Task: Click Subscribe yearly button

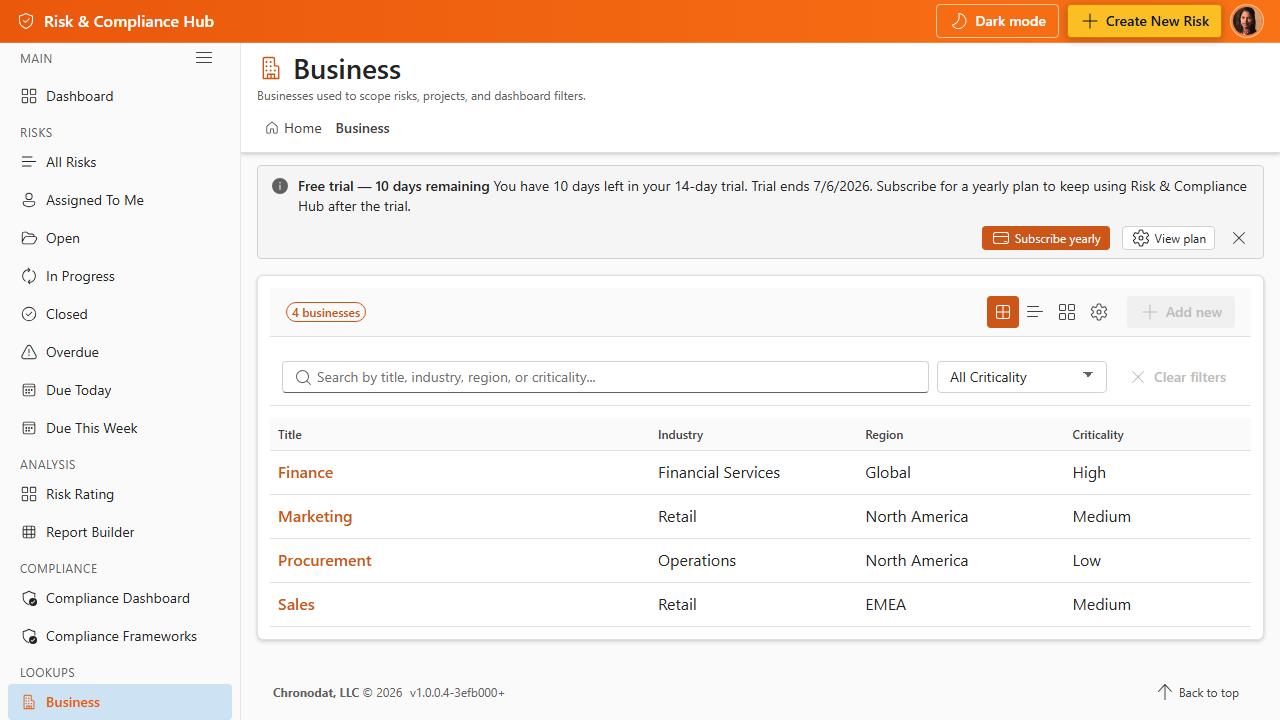Action: point(1046,238)
